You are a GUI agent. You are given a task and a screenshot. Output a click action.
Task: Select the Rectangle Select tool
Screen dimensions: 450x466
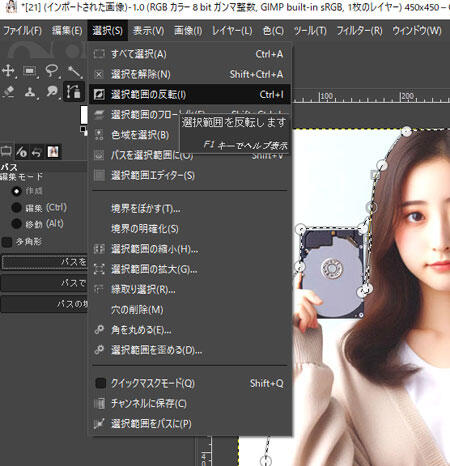click(x=30, y=71)
